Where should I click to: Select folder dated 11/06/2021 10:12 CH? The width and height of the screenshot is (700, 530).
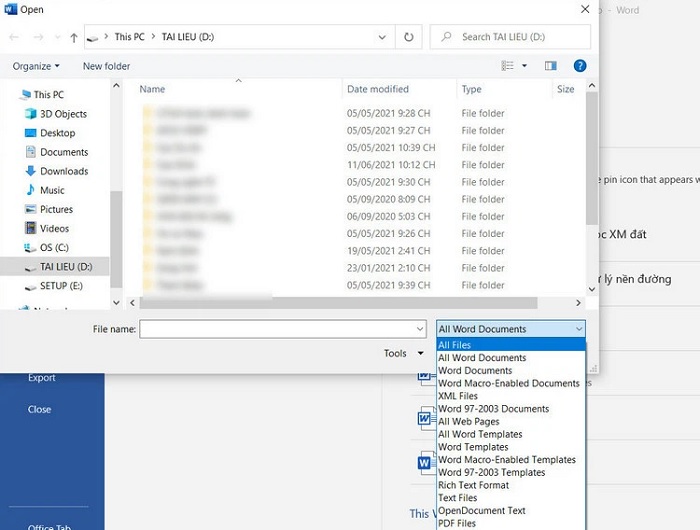click(323, 165)
